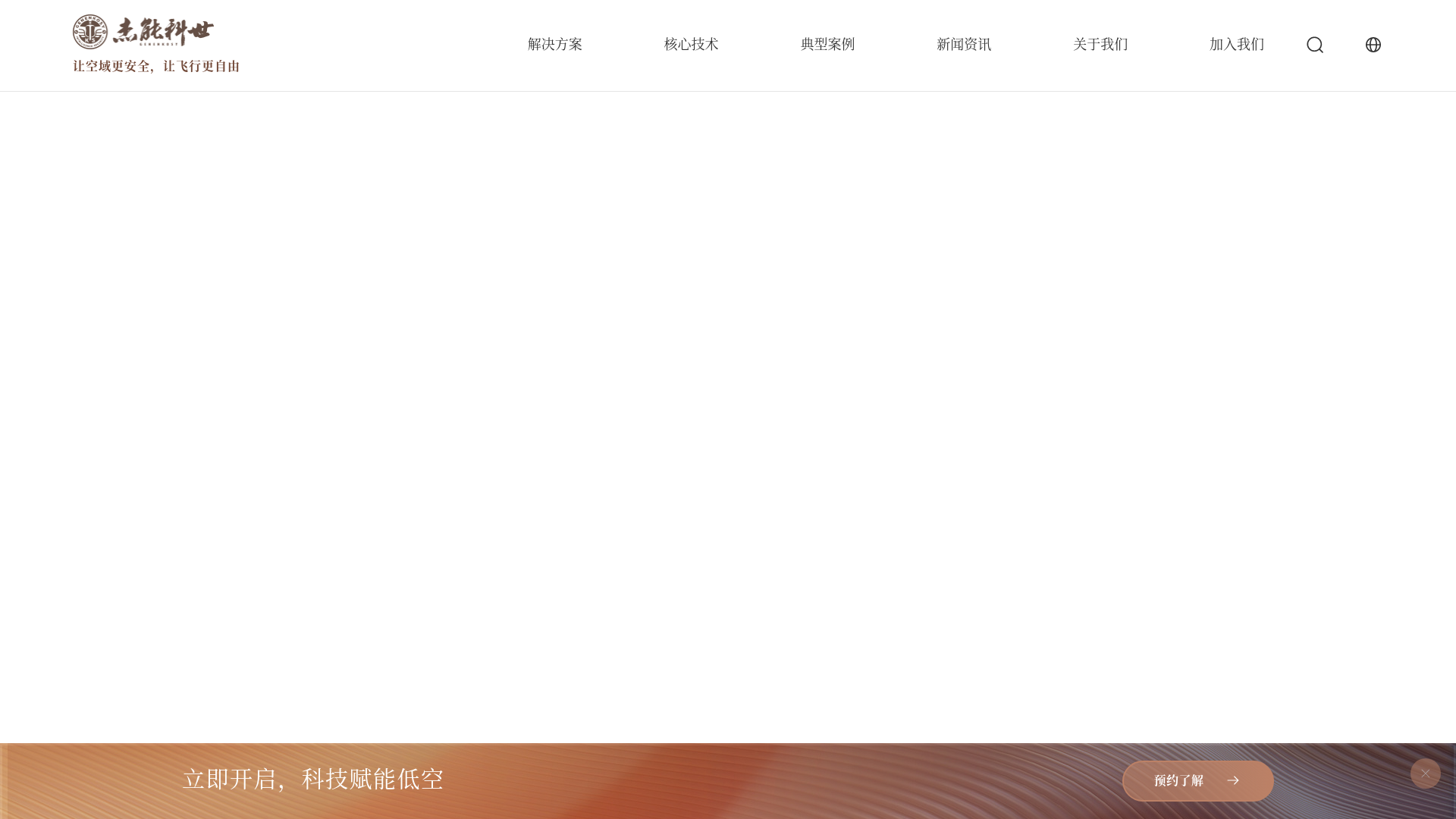Click the 杰能科世 calligraphy logo text
1456x819 pixels.
[164, 32]
